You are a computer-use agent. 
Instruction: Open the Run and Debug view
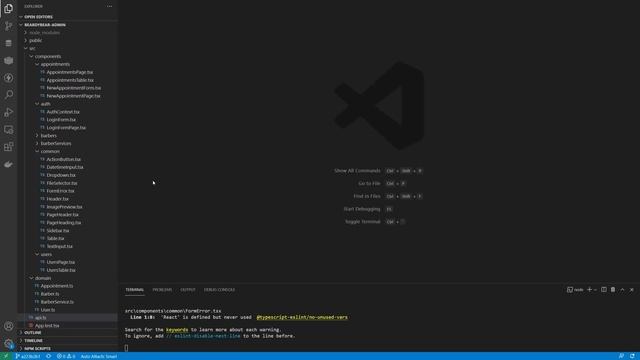(x=9, y=112)
